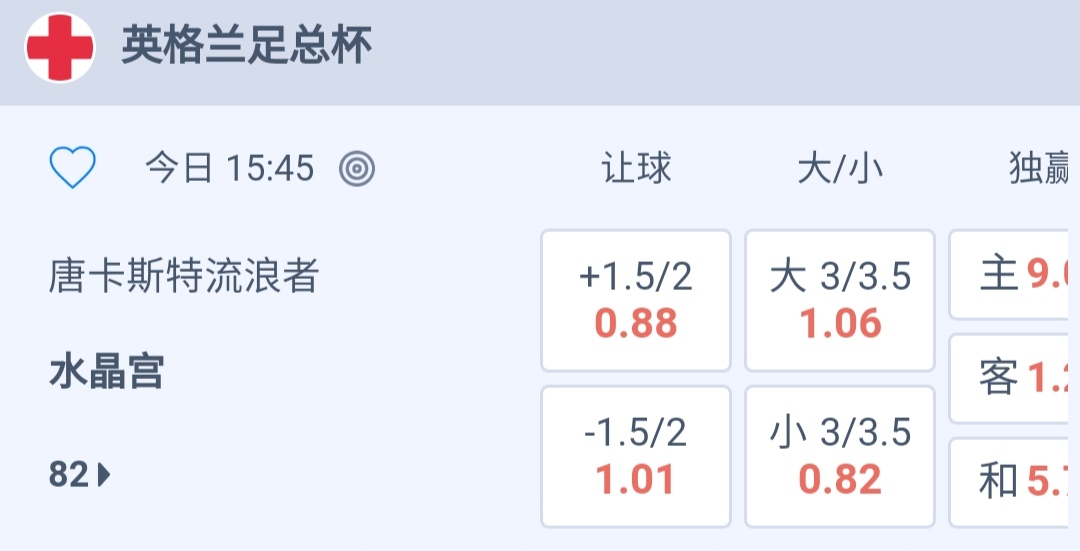
Task: Select the 让球 handicap column header
Action: (x=636, y=169)
